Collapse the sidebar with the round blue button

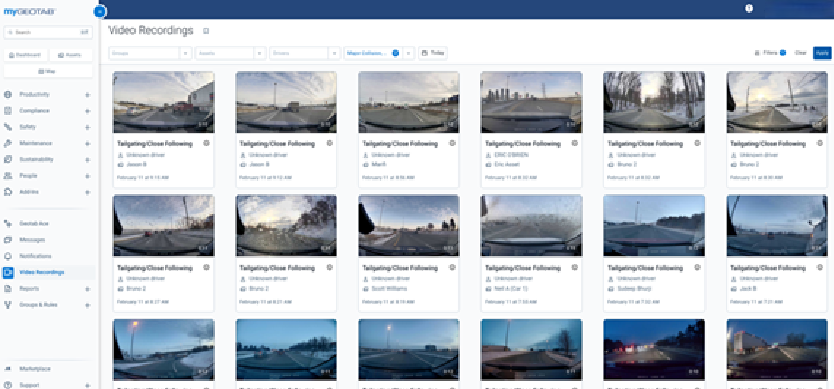(x=99, y=11)
